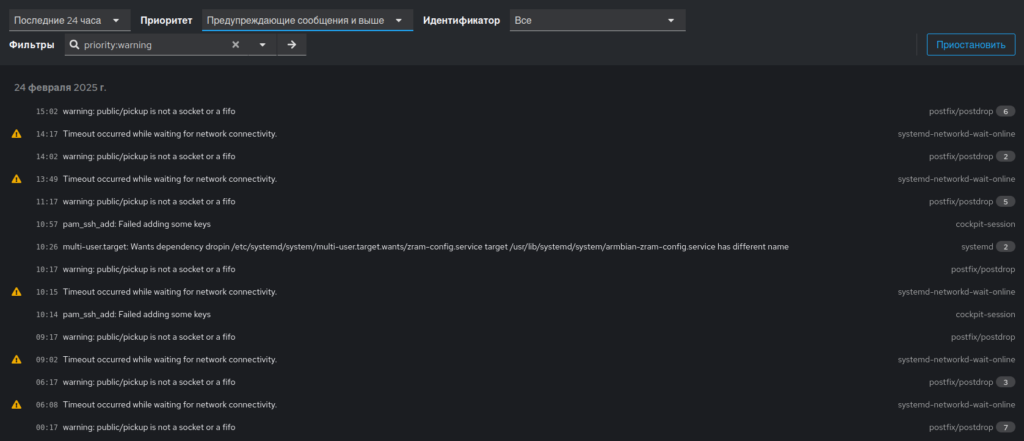Click systemd-networkd-wait-online identifier on 06:08 row
Screen dimensions: 1024x441
[956, 405]
